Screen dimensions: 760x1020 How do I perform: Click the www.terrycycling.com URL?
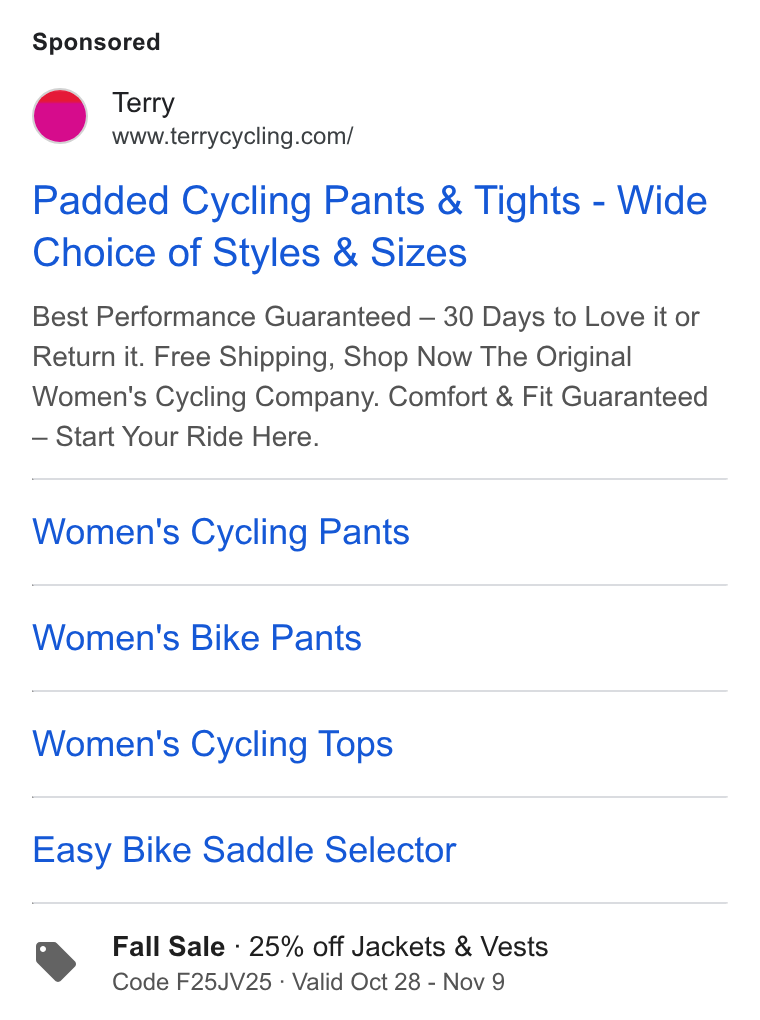[x=232, y=137]
